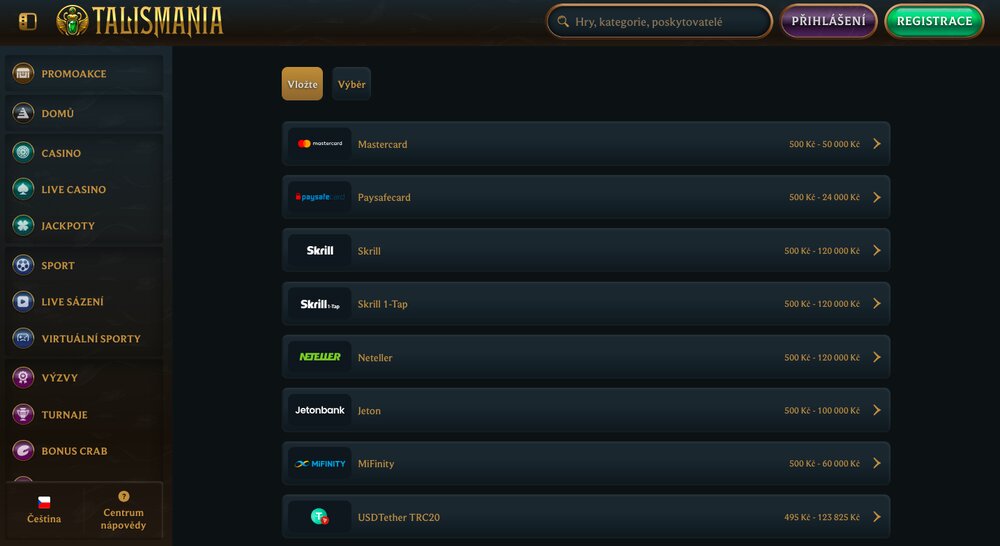Toggle the sidebar collapse icon
The width and height of the screenshot is (1000, 546).
tap(27, 21)
